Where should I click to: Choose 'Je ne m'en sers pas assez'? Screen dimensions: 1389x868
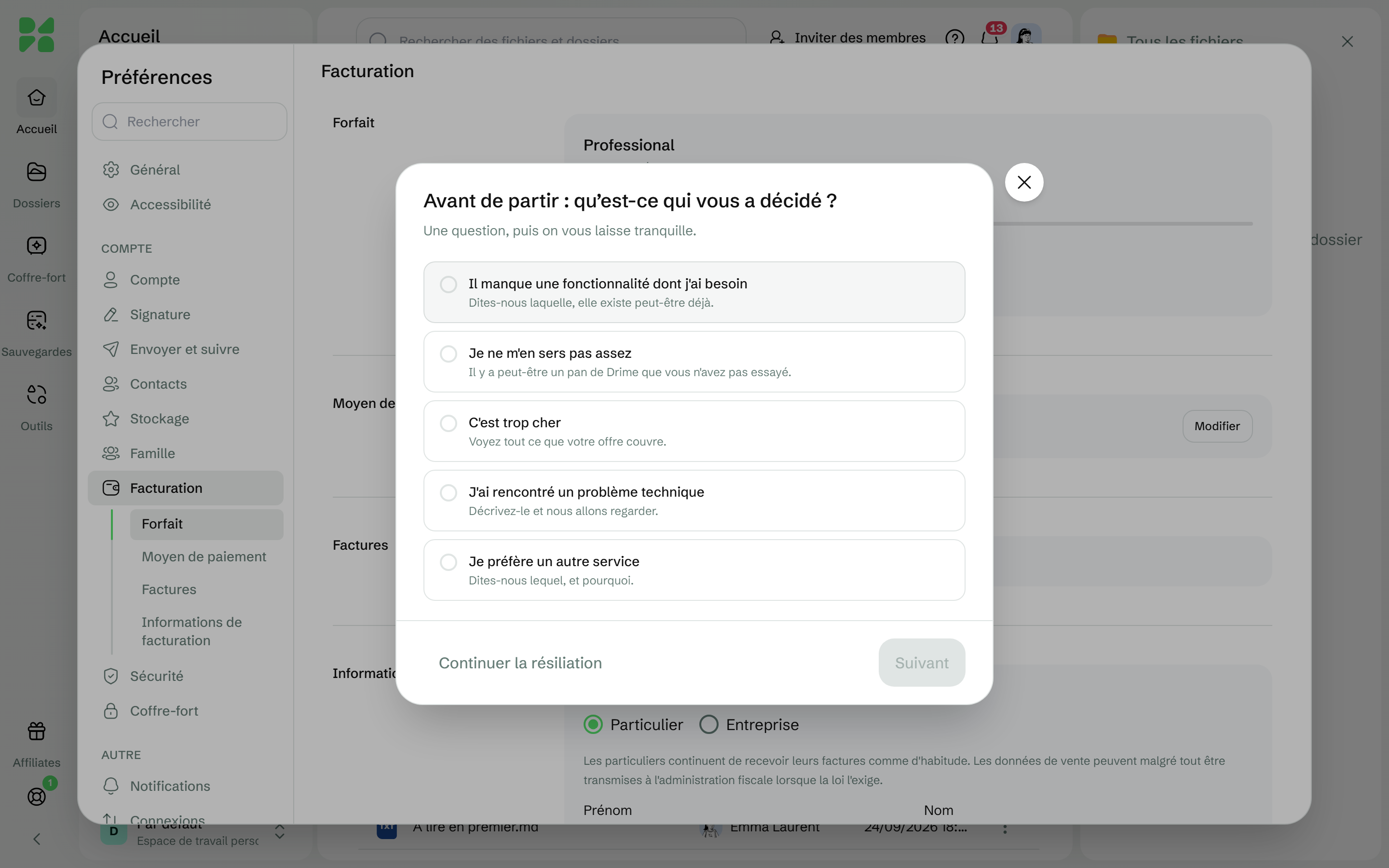click(x=694, y=362)
